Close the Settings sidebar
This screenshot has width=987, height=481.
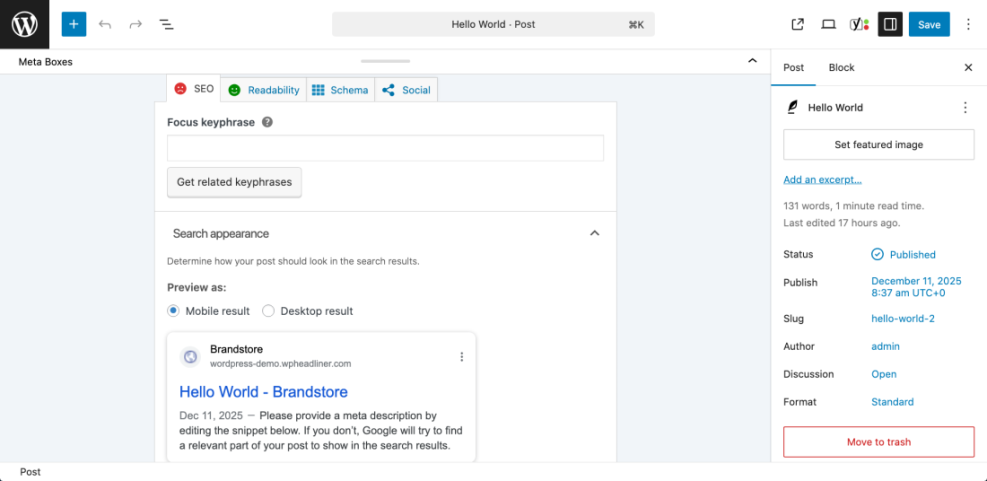[968, 67]
